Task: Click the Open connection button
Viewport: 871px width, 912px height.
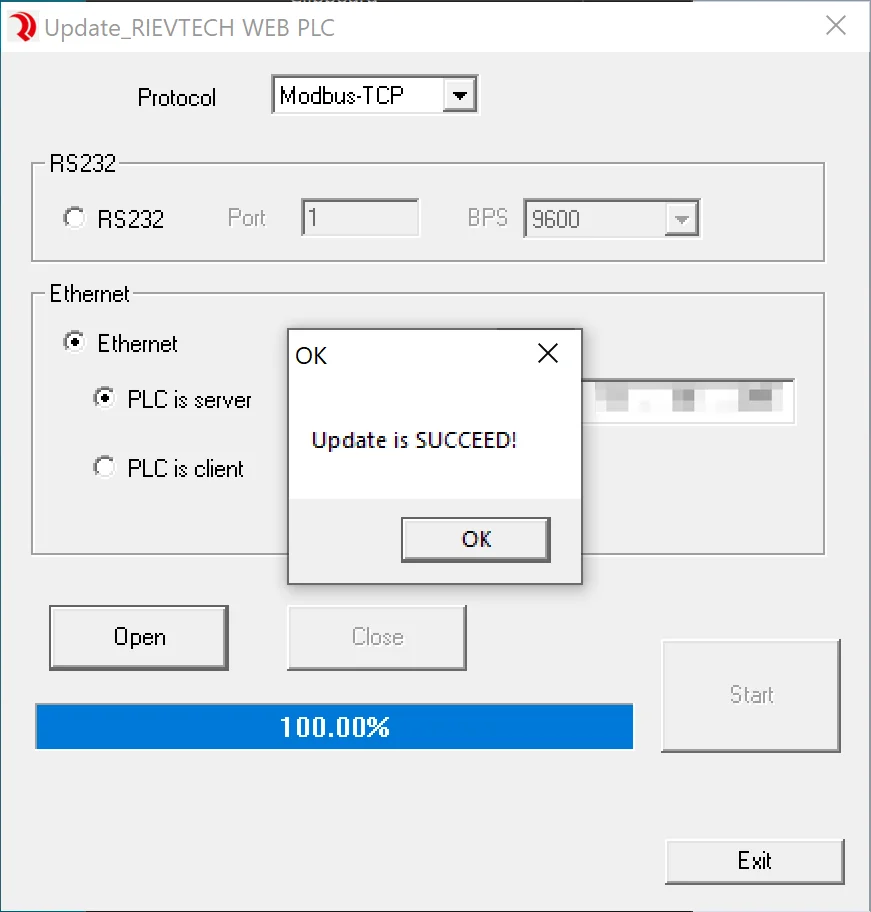Action: (x=139, y=637)
